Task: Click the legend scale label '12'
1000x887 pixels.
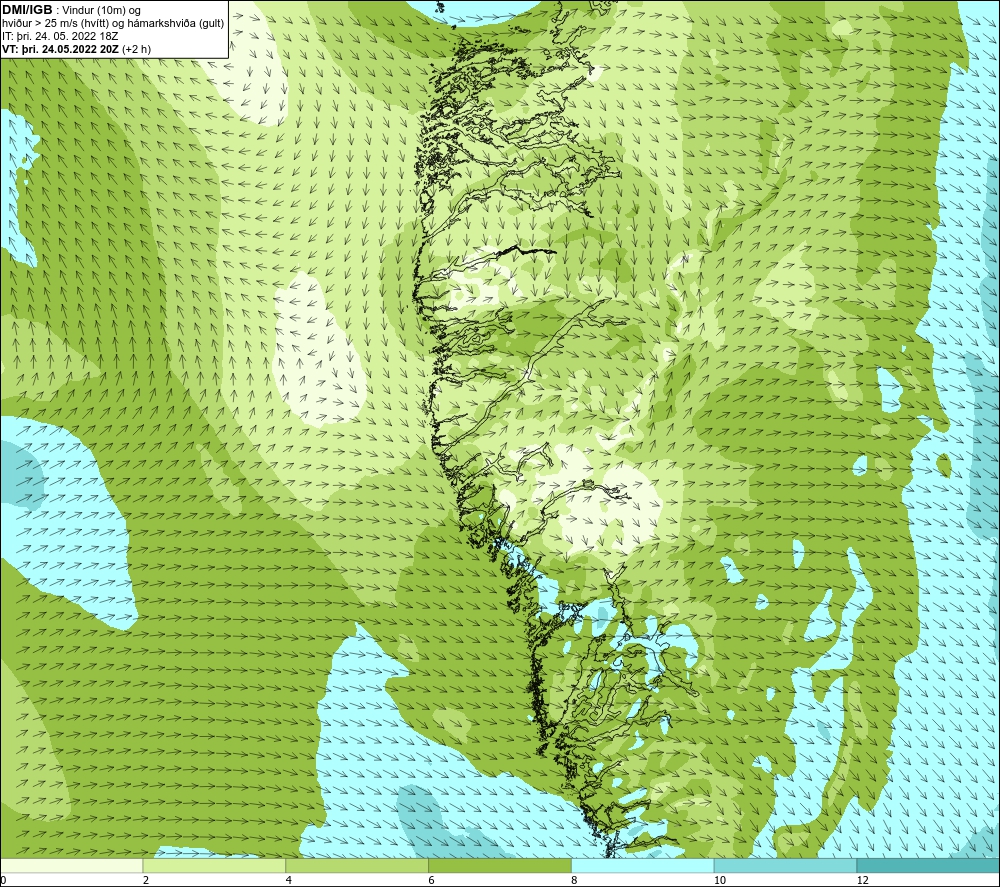Action: (862, 880)
